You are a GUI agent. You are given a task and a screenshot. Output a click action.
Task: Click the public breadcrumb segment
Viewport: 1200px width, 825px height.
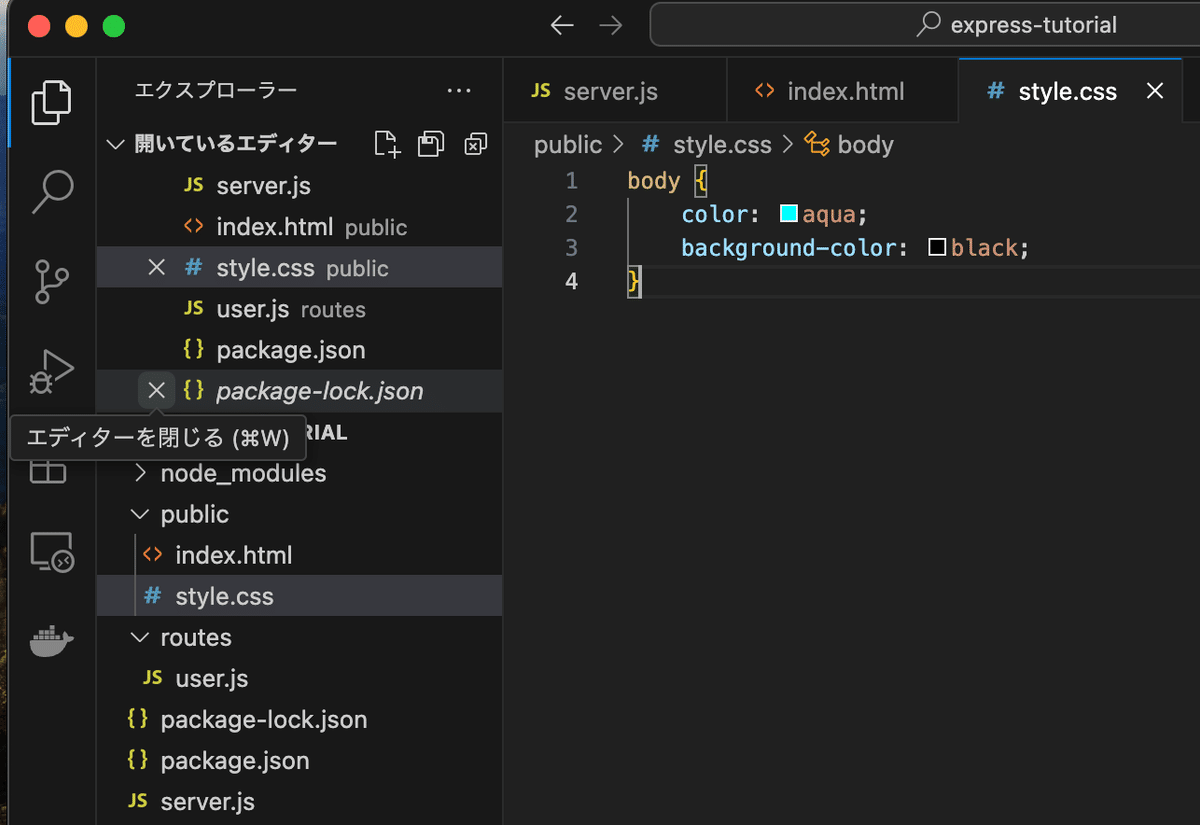click(x=568, y=145)
